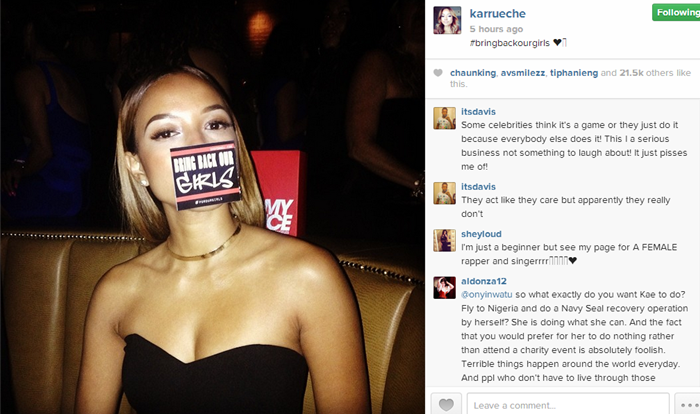Open aldonza12's avatar thumbnail

[x=444, y=288]
